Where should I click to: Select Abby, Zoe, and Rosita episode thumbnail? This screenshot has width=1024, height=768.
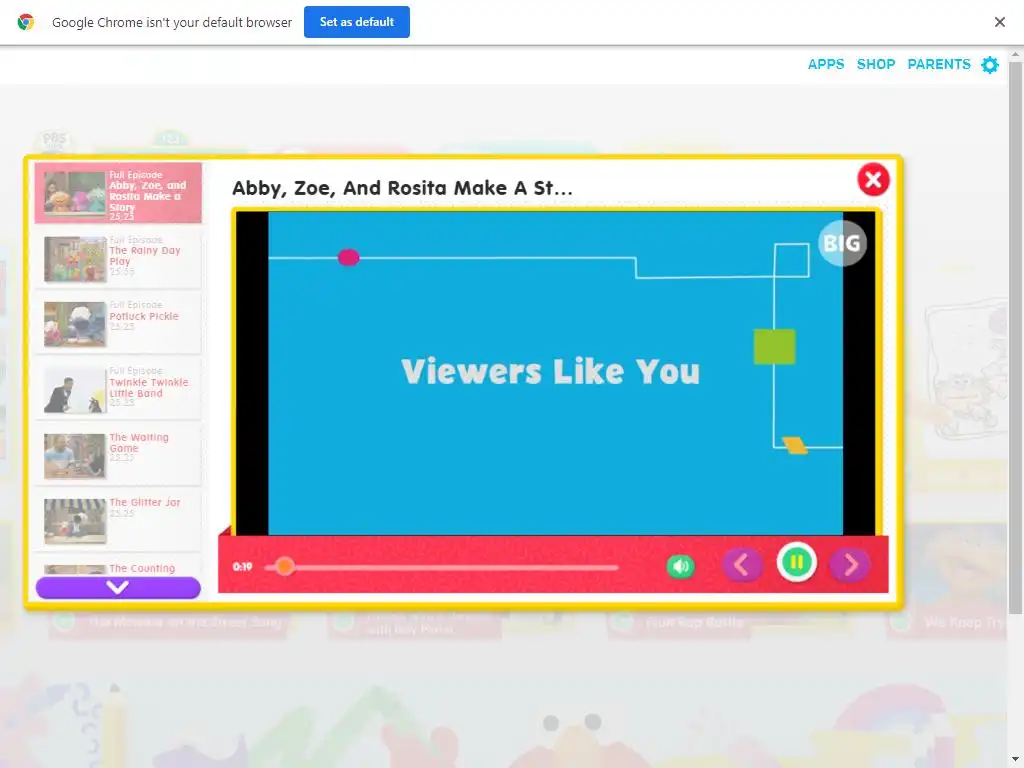(74, 193)
